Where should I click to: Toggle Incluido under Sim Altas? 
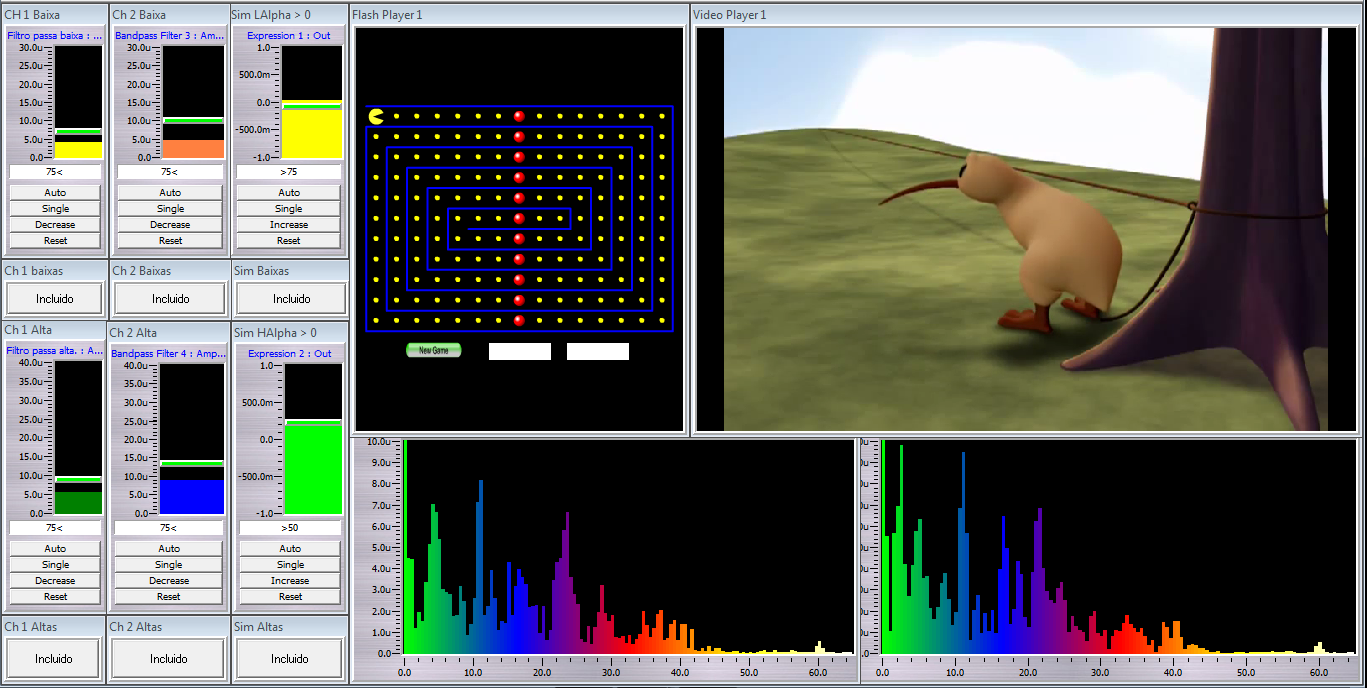click(x=289, y=658)
